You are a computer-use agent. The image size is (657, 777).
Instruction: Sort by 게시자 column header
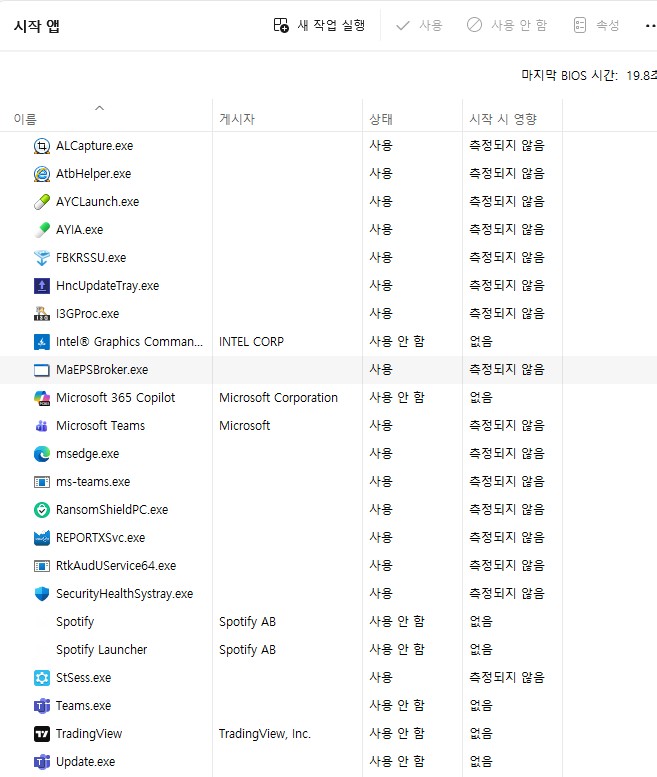click(237, 119)
